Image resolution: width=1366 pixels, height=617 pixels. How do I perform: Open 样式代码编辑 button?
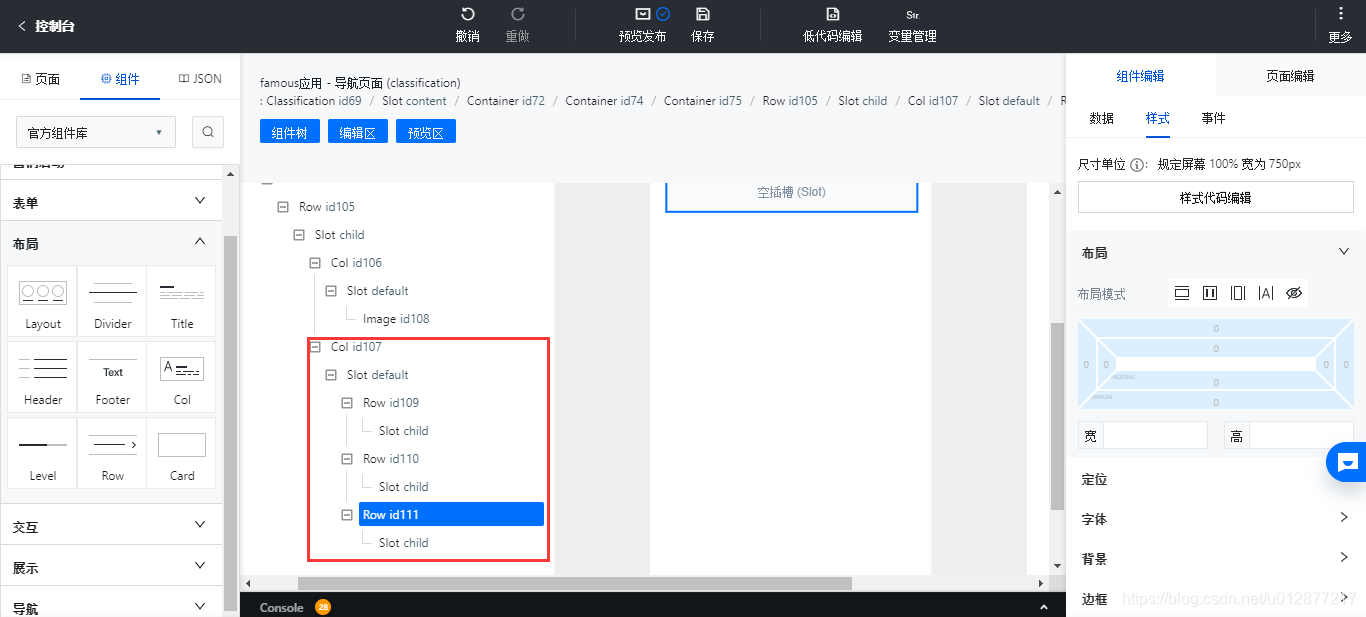[1215, 197]
